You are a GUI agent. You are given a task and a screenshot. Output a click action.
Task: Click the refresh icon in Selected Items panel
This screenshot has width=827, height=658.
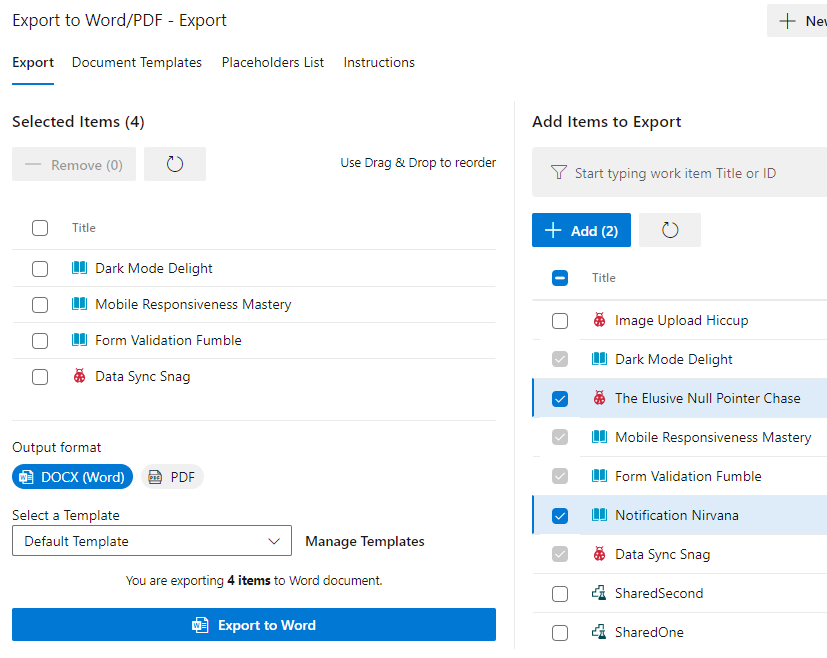[x=174, y=163]
